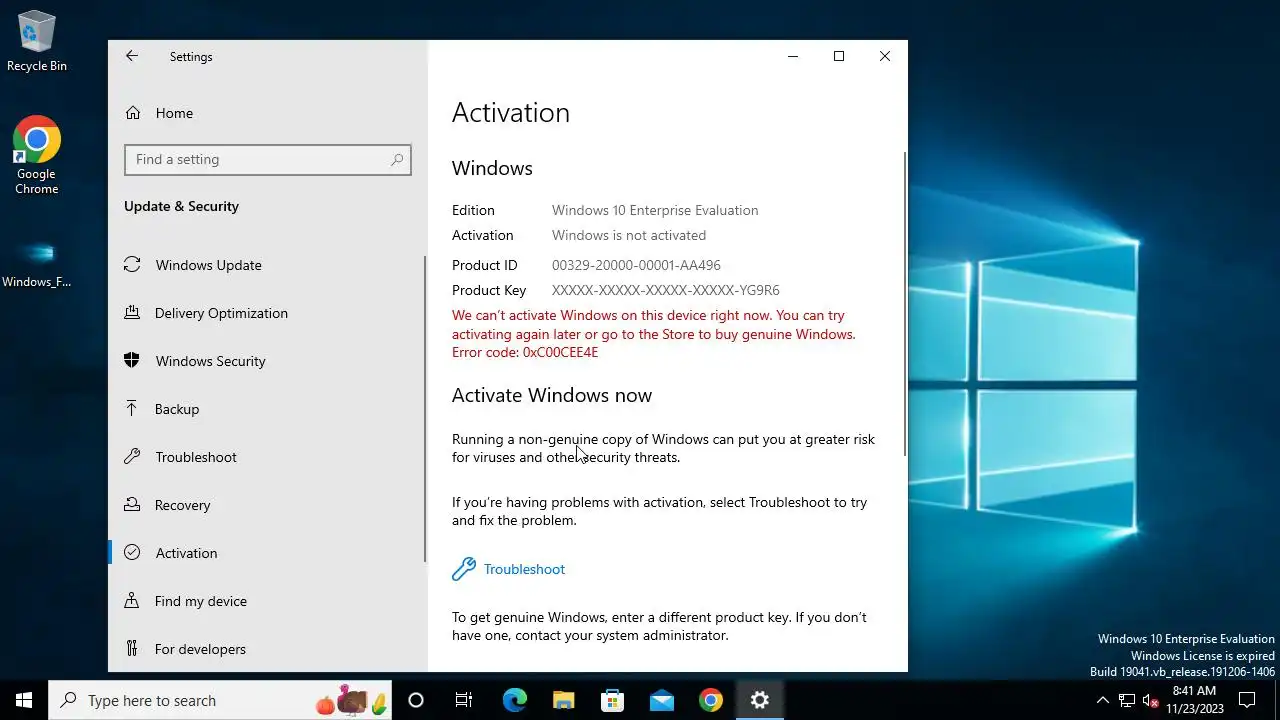This screenshot has height=720, width=1280.
Task: Select Troubleshoot in the sidebar
Action: (266, 457)
